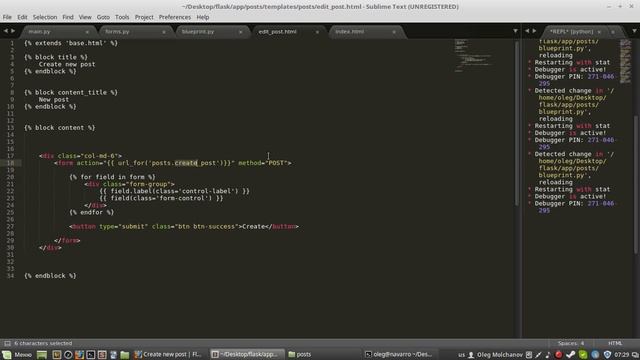Viewport: 640px width, 360px height.
Task: Click right tab-scroll arrow in left pane
Action: tap(13, 31)
